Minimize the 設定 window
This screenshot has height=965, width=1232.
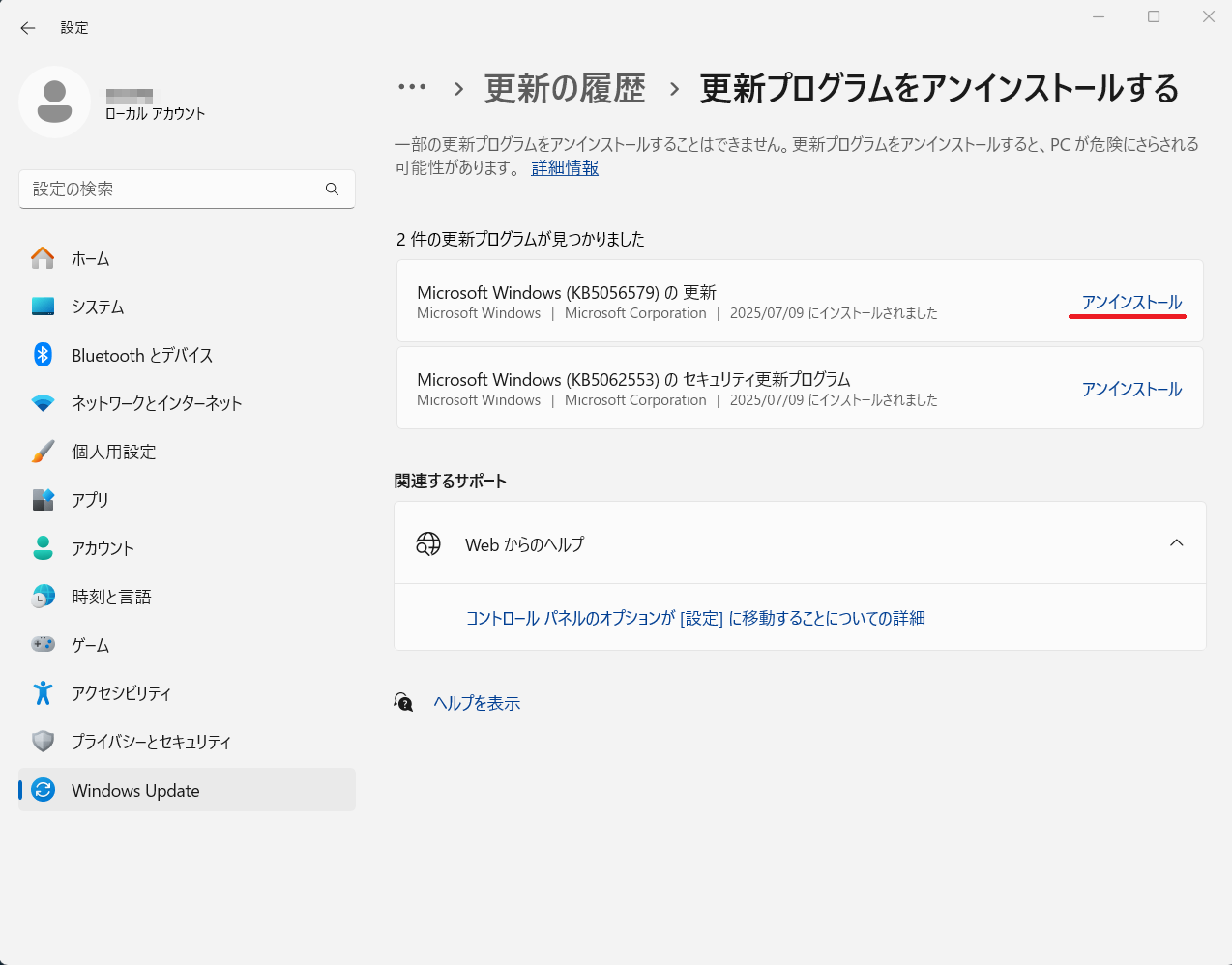point(1099,16)
